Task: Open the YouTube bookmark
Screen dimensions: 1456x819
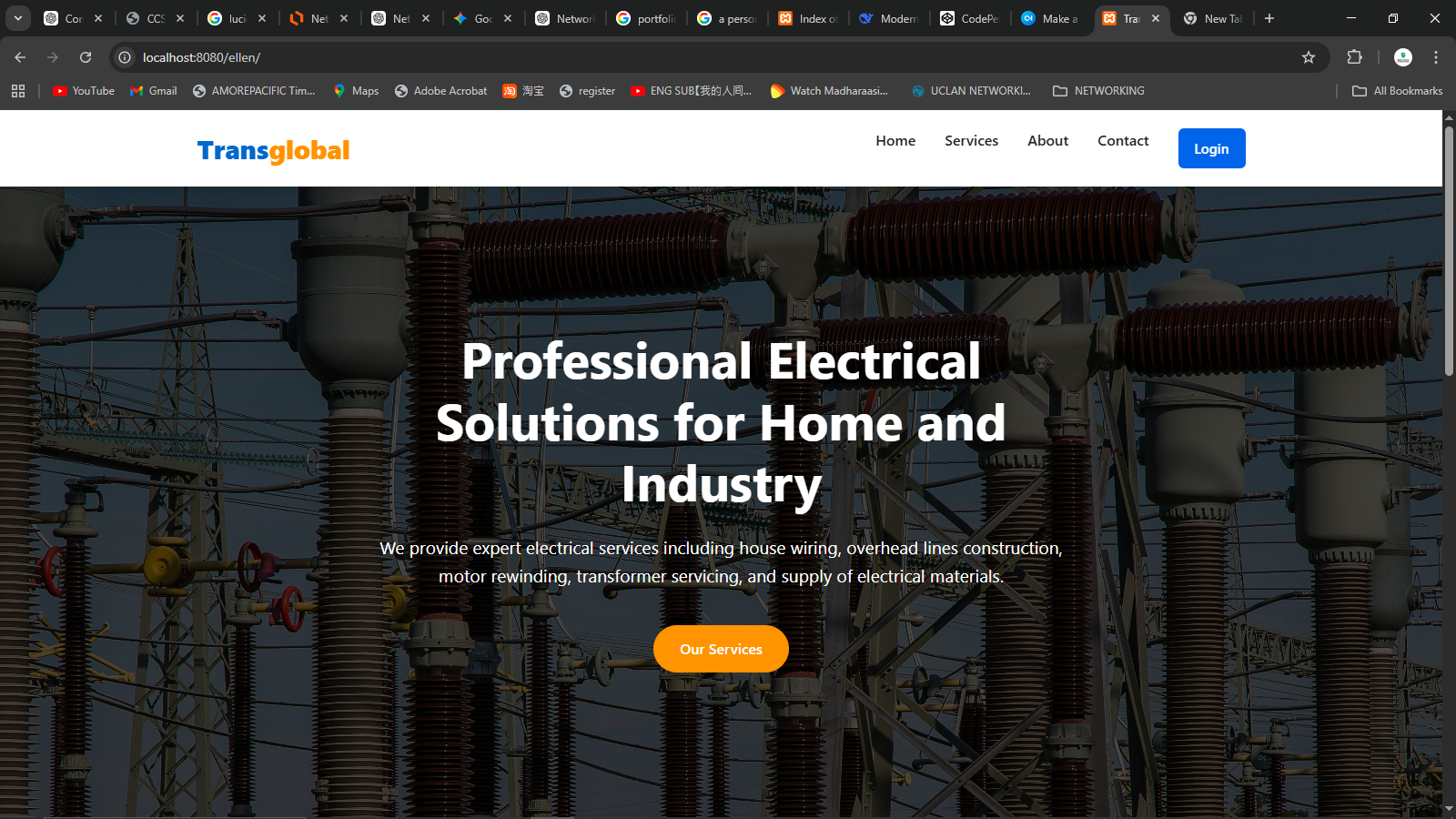Action: click(84, 91)
